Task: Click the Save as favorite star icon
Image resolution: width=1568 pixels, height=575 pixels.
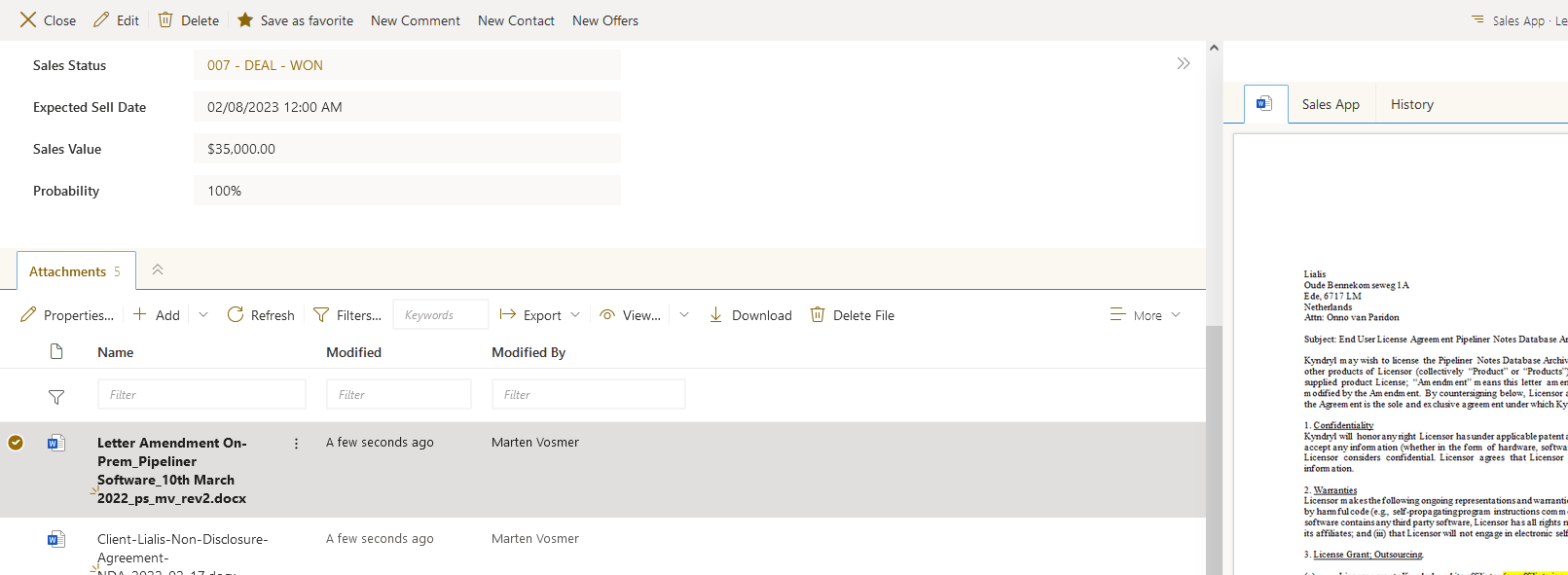Action: [x=245, y=19]
